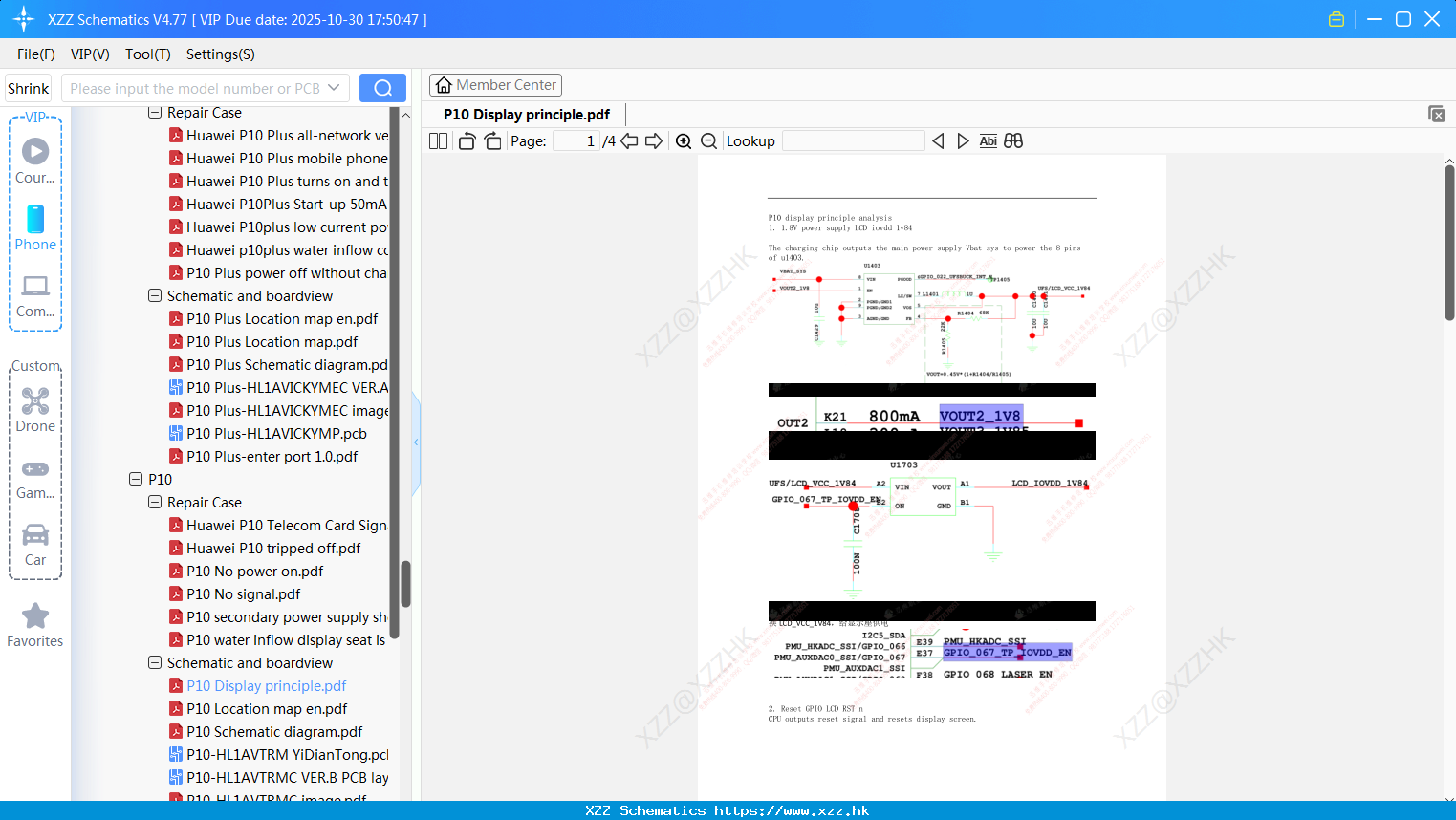The image size is (1456, 820).
Task: Open the VIP(V) menu
Action: point(90,54)
